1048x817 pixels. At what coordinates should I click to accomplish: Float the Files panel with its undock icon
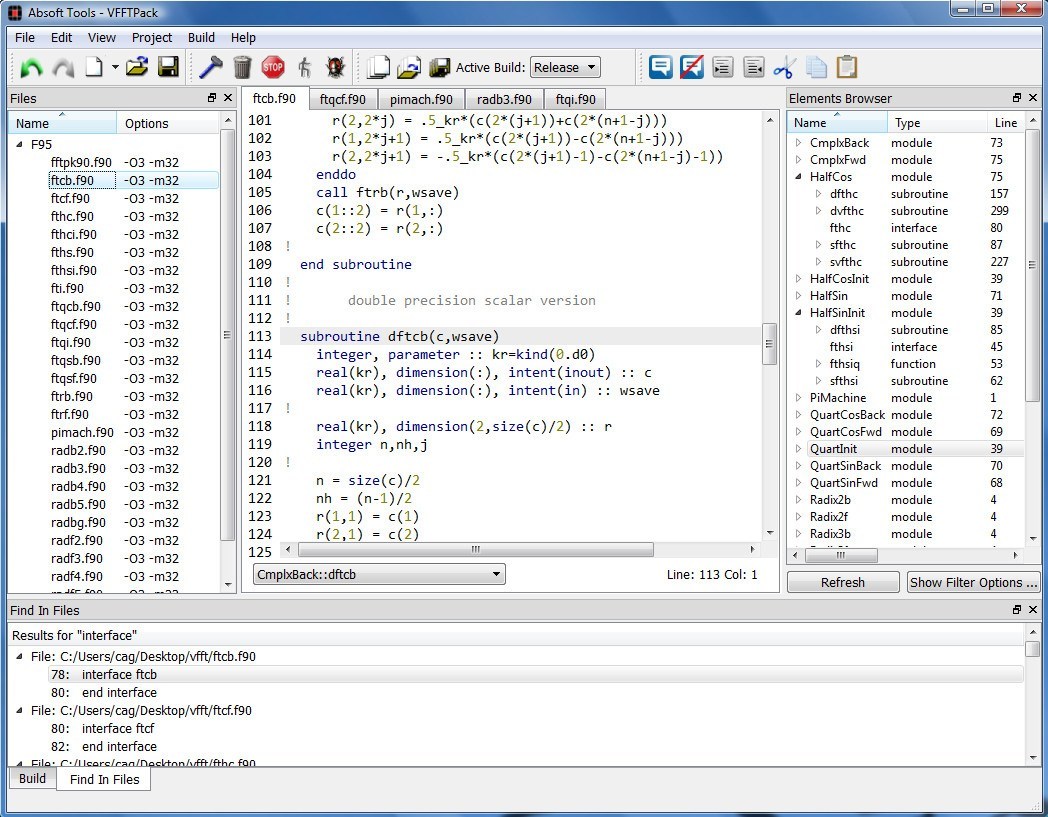coord(212,98)
